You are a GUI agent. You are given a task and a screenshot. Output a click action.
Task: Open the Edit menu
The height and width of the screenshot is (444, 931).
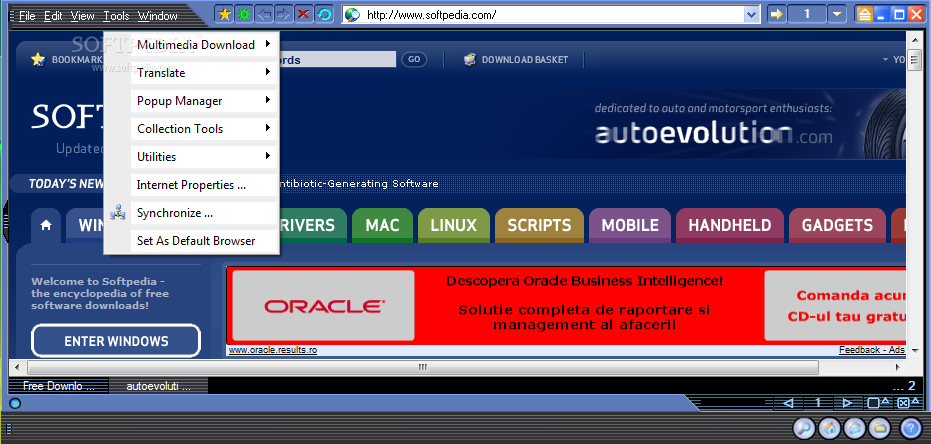(53, 16)
